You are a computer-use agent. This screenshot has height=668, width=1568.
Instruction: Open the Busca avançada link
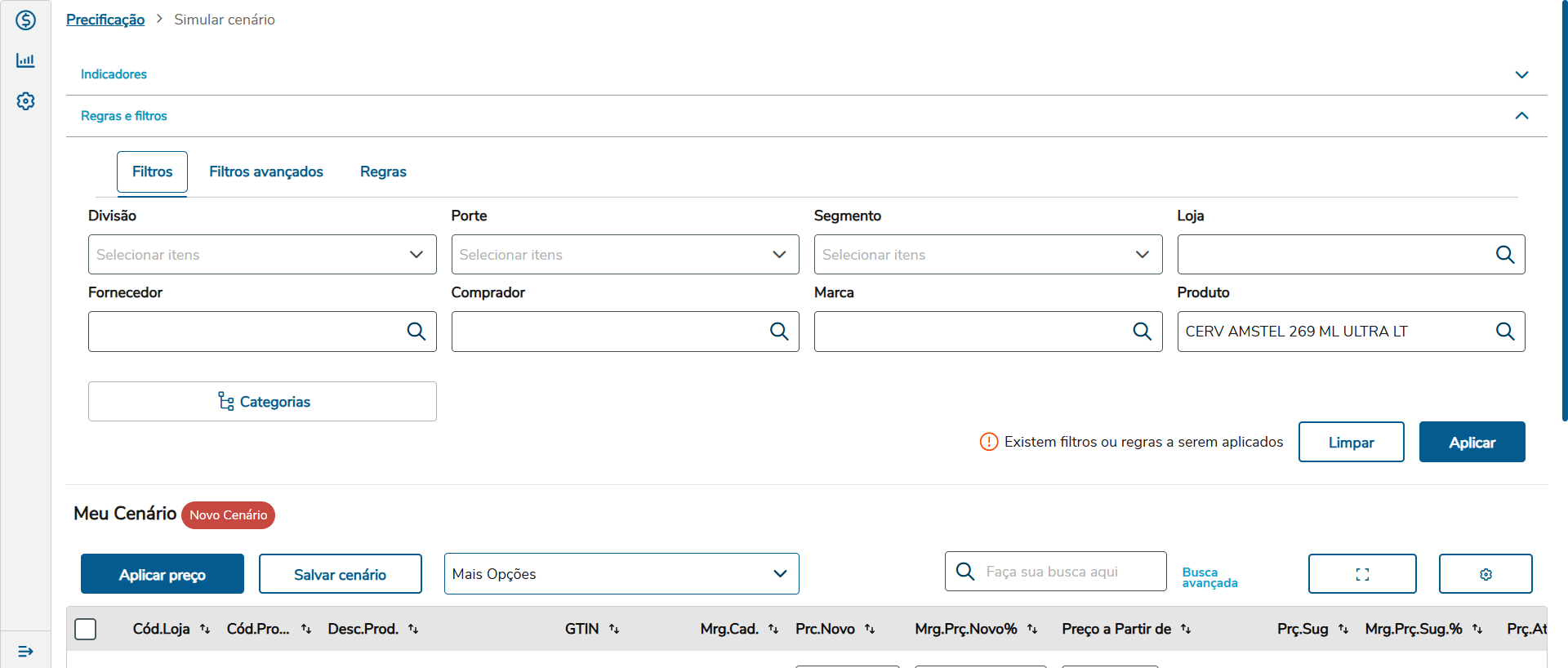point(1209,577)
